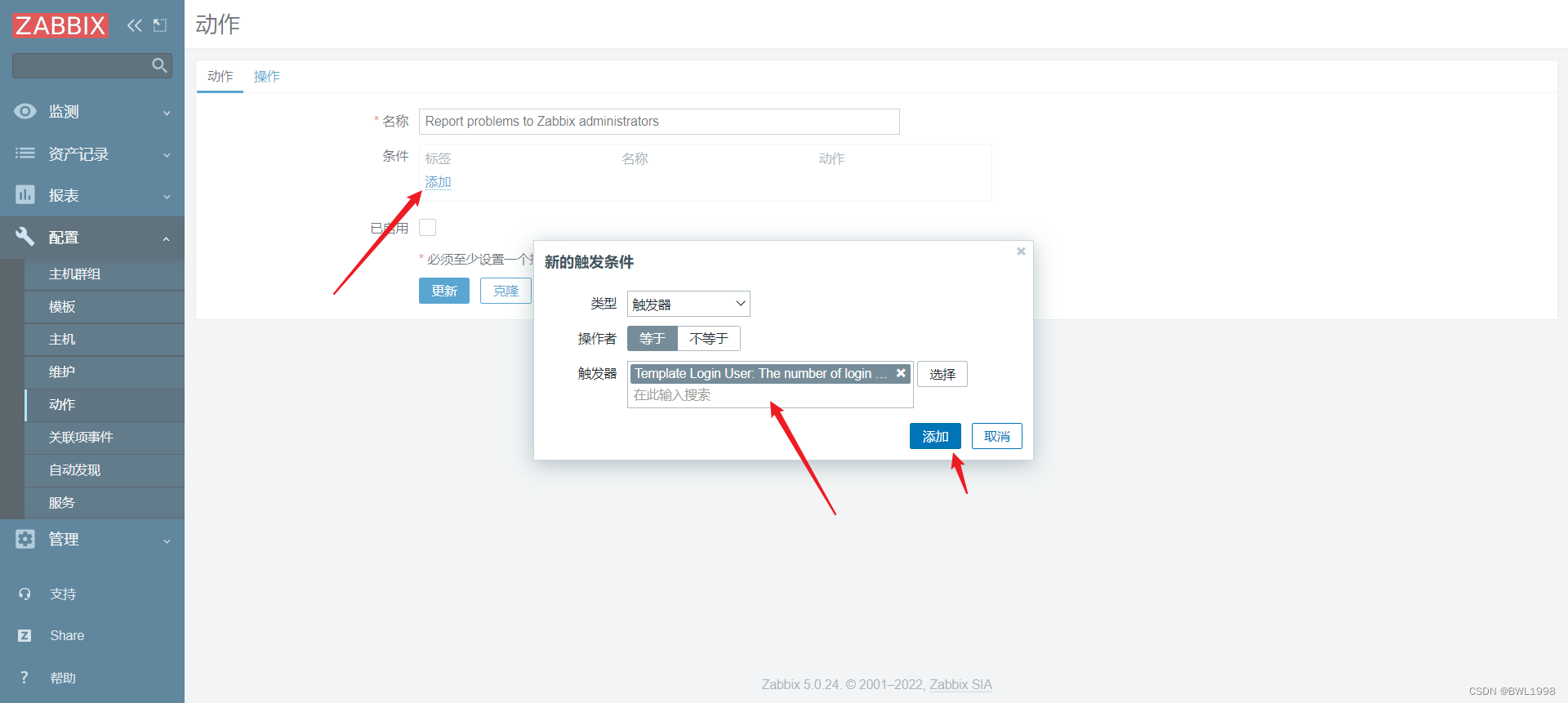Collapse the sidebar with double-chevron icon

135,25
